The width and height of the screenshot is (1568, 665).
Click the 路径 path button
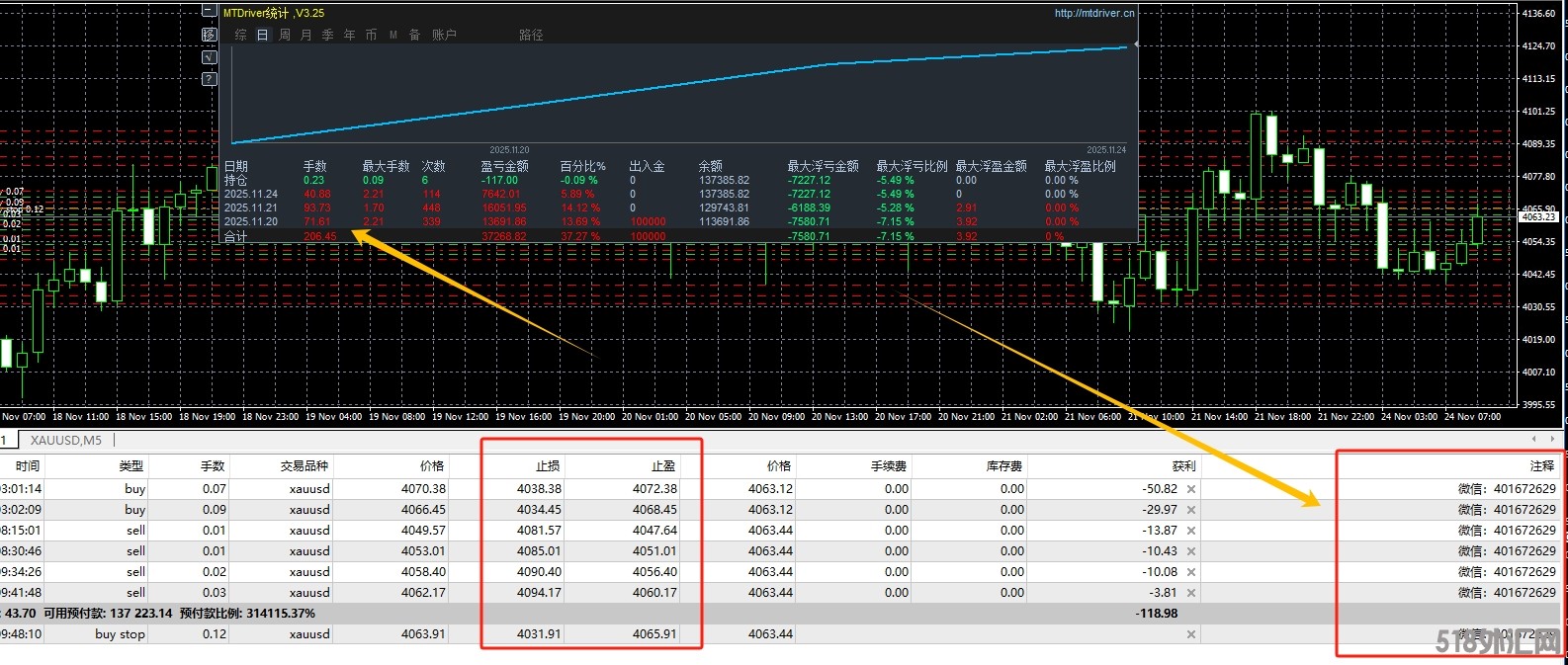[x=531, y=35]
